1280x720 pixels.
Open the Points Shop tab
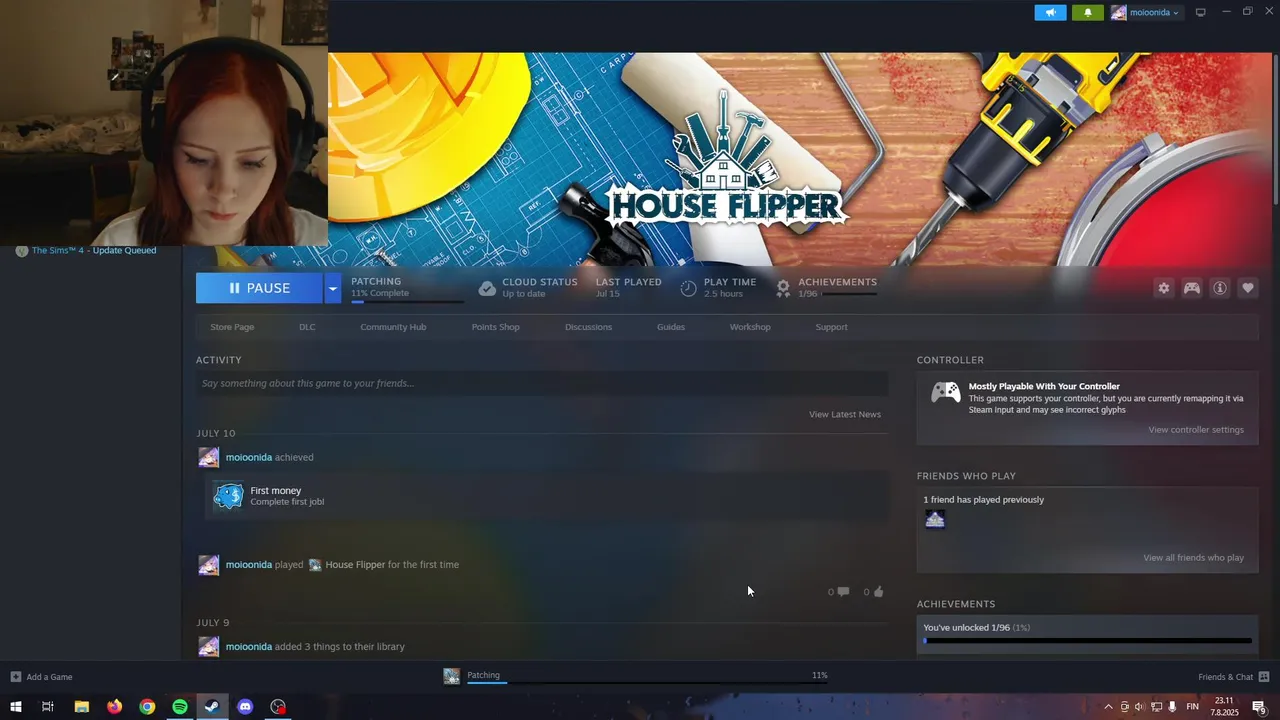[495, 327]
